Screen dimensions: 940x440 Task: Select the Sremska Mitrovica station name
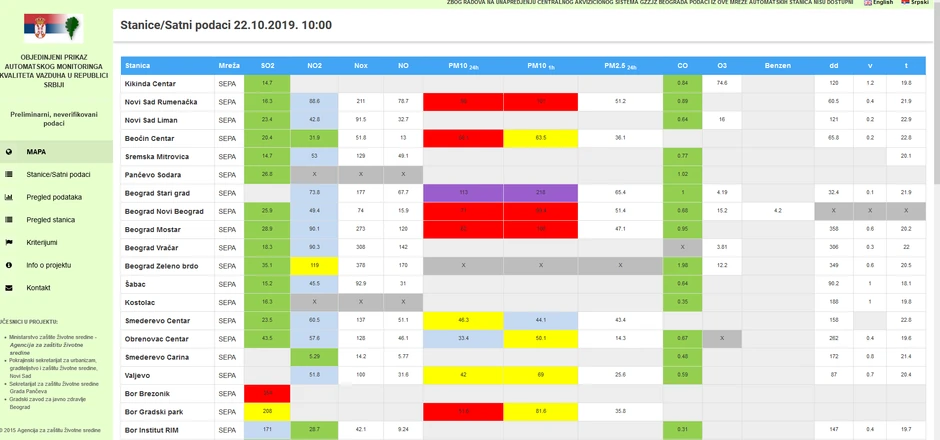[156, 156]
